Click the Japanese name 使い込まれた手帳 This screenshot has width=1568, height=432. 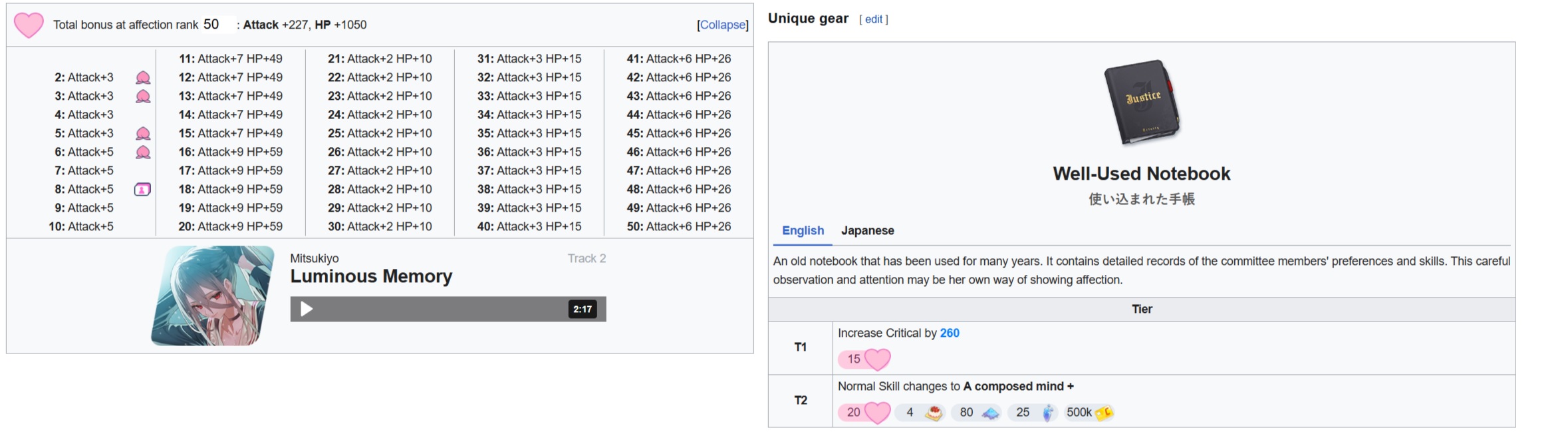(1141, 199)
